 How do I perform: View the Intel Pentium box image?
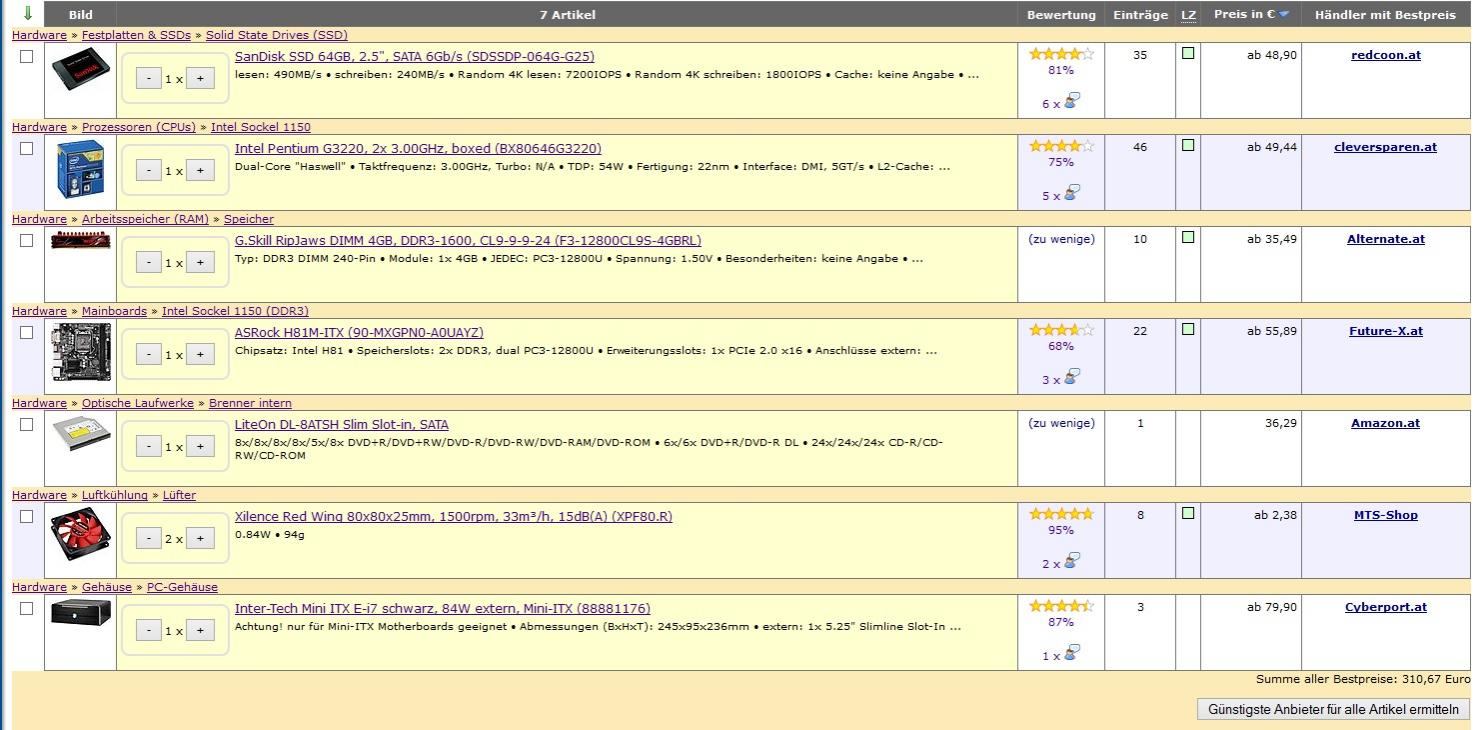[80, 169]
